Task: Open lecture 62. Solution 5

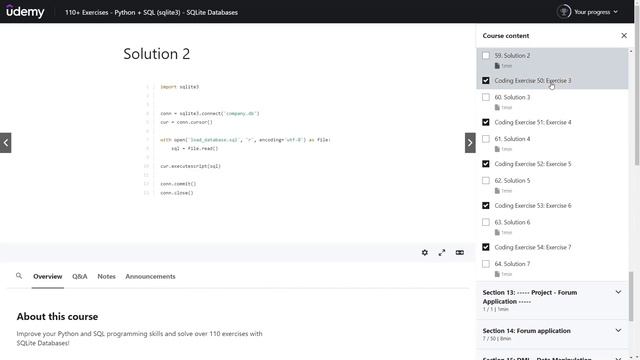Action: pos(512,180)
